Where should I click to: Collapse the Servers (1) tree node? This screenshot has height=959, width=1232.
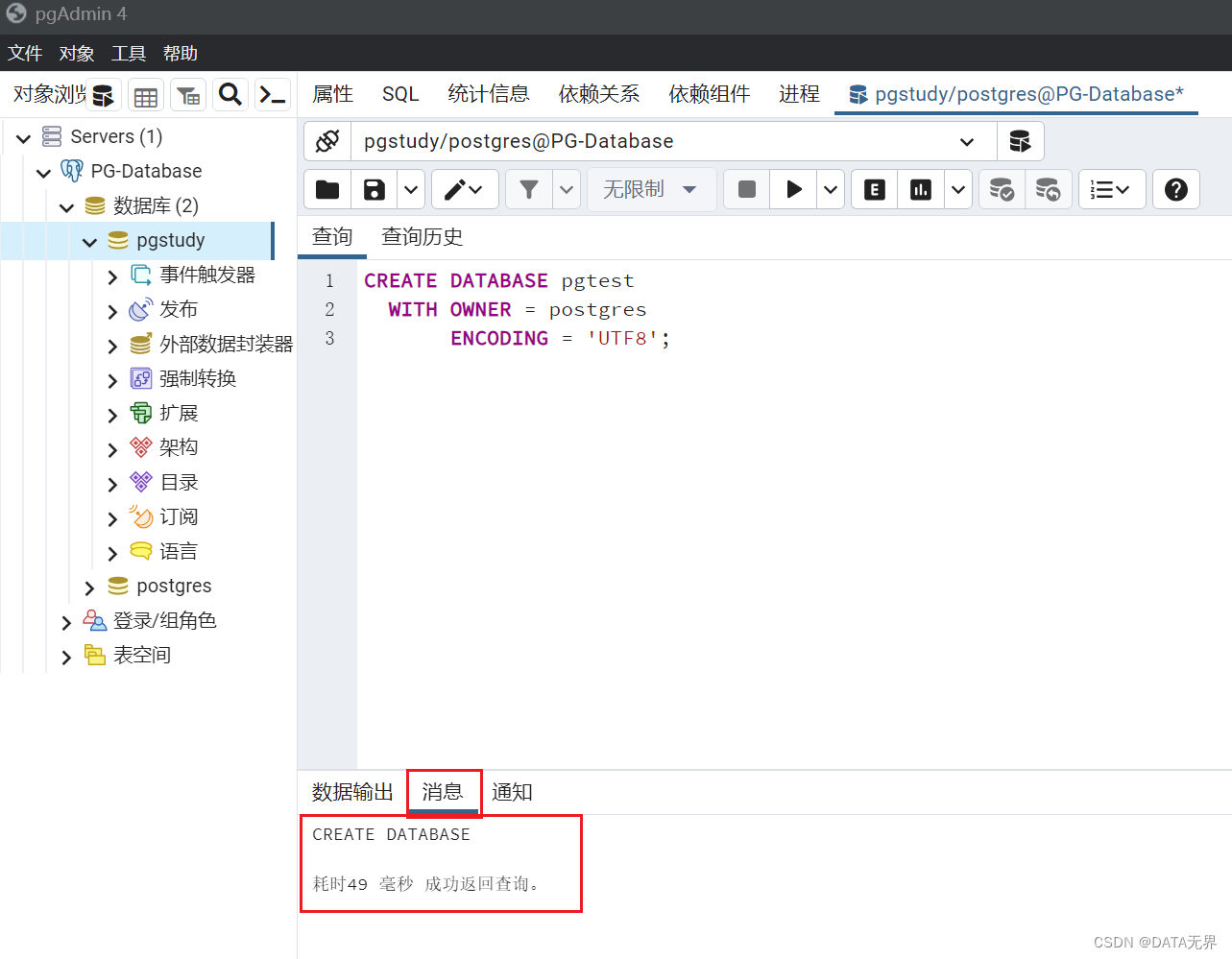pos(24,138)
